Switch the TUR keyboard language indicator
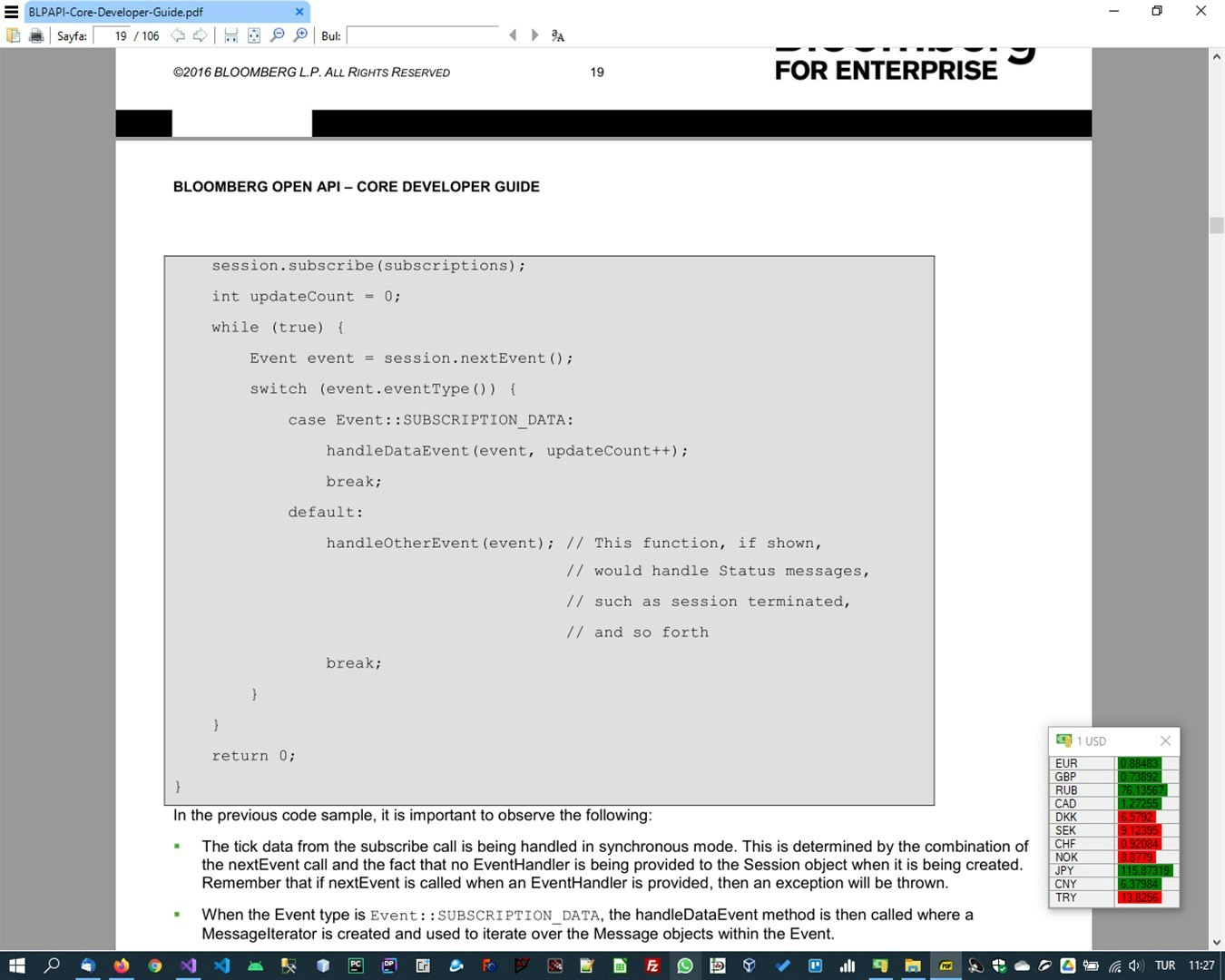Screen dimensions: 1225x980 coord(1165,965)
